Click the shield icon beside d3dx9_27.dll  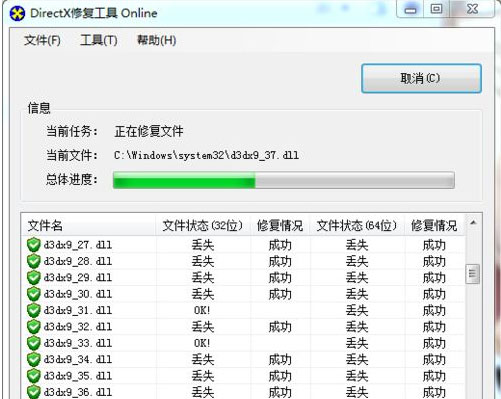coord(34,245)
